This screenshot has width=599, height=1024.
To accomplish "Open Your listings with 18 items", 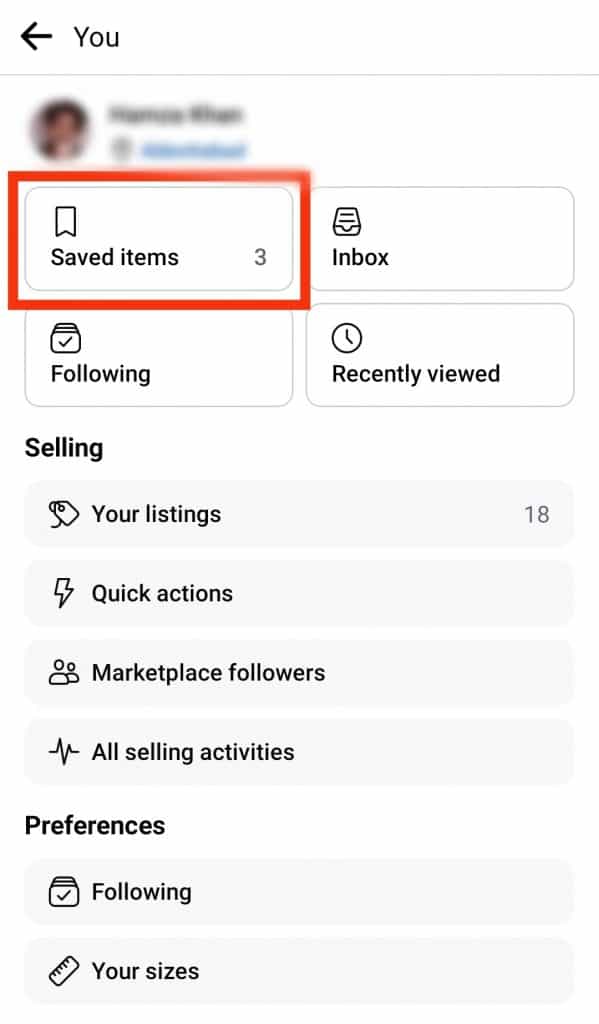I will pos(299,514).
